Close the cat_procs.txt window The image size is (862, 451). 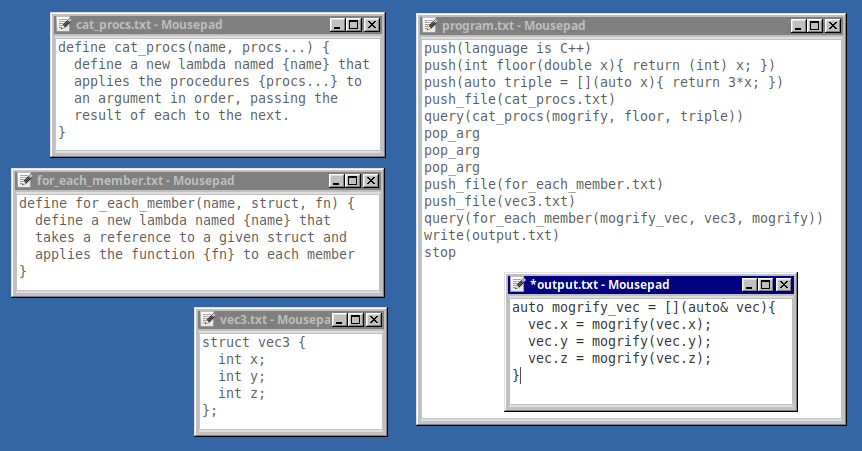[372, 25]
